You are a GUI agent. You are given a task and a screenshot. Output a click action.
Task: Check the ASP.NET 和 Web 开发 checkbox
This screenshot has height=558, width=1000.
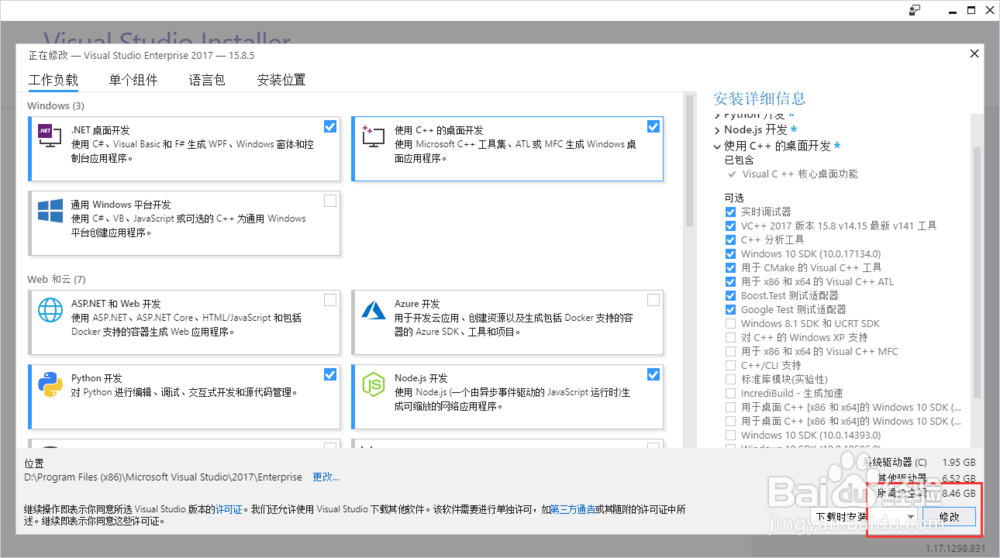[x=330, y=300]
